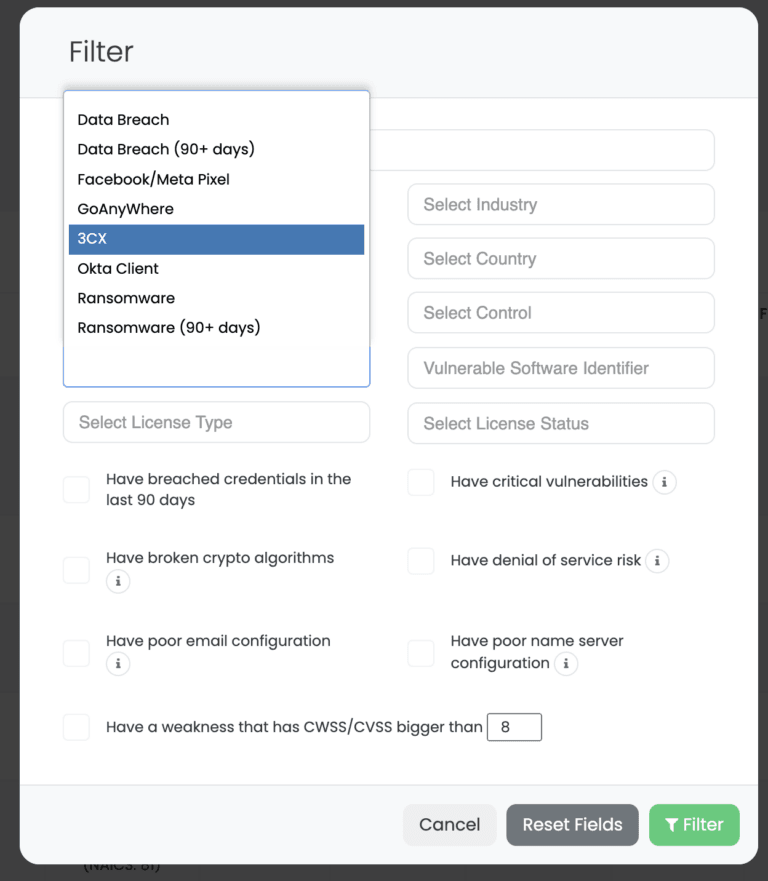Check the critical vulnerabilities checkbox
The image size is (768, 881).
pos(421,482)
